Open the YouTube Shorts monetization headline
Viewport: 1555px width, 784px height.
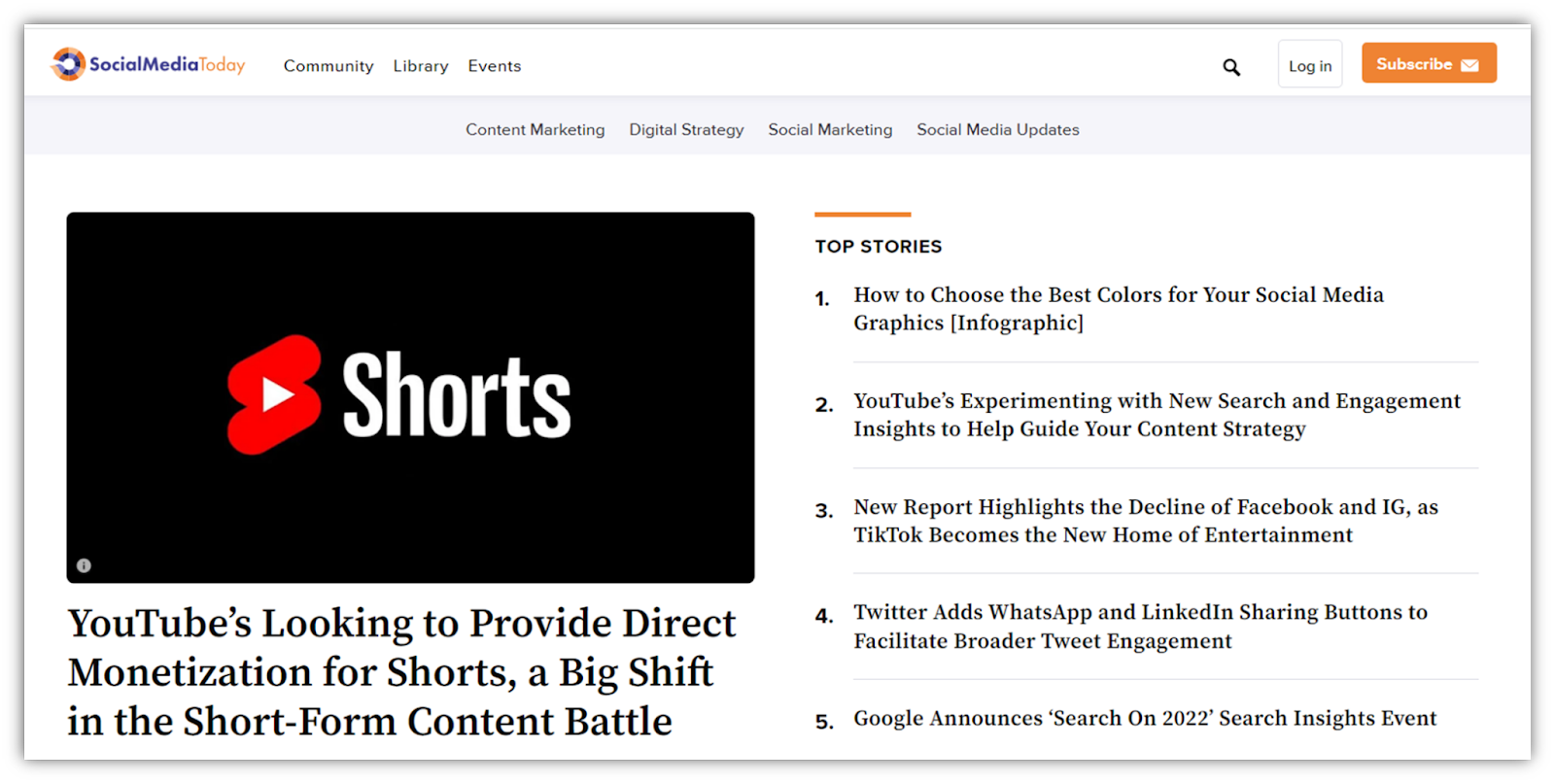click(401, 672)
